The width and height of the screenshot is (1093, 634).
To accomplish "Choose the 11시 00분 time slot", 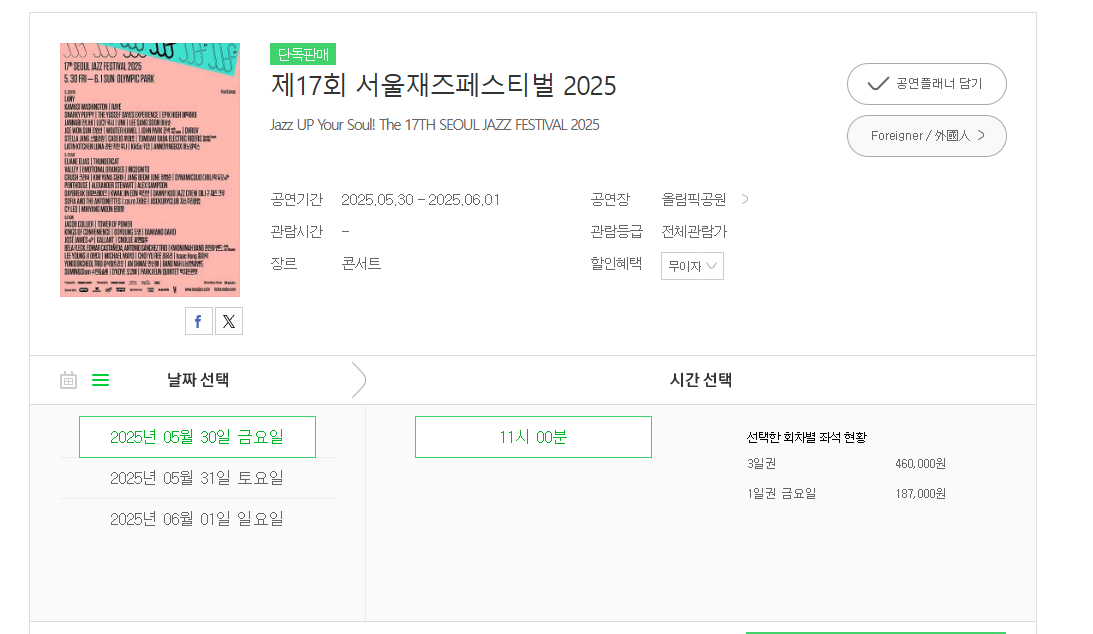I will pyautogui.click(x=533, y=437).
